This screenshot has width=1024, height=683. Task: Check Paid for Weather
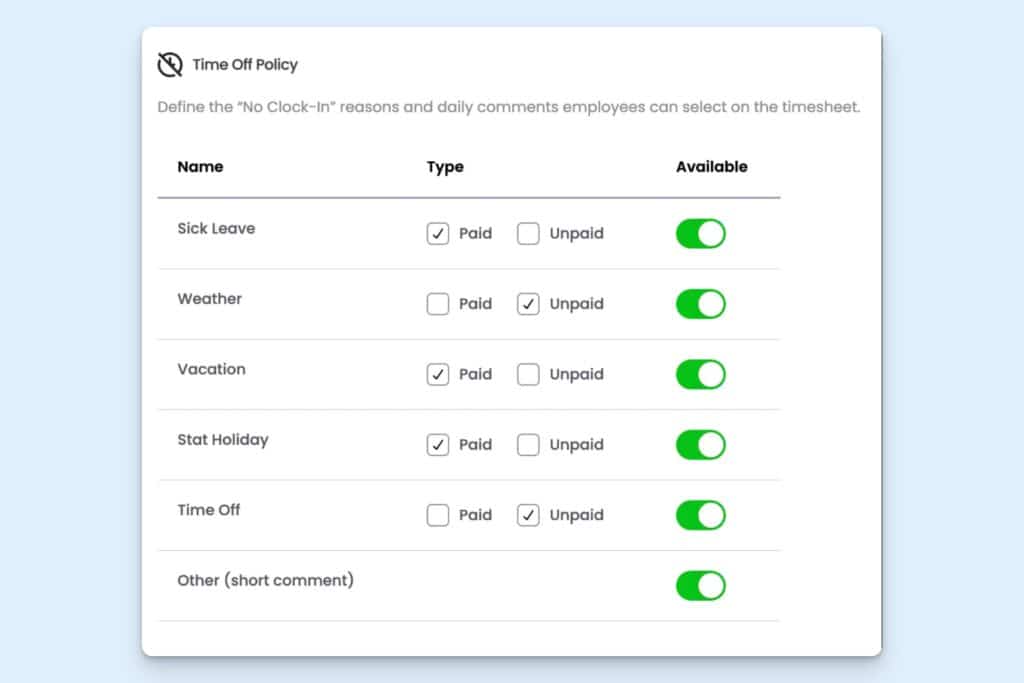438,304
